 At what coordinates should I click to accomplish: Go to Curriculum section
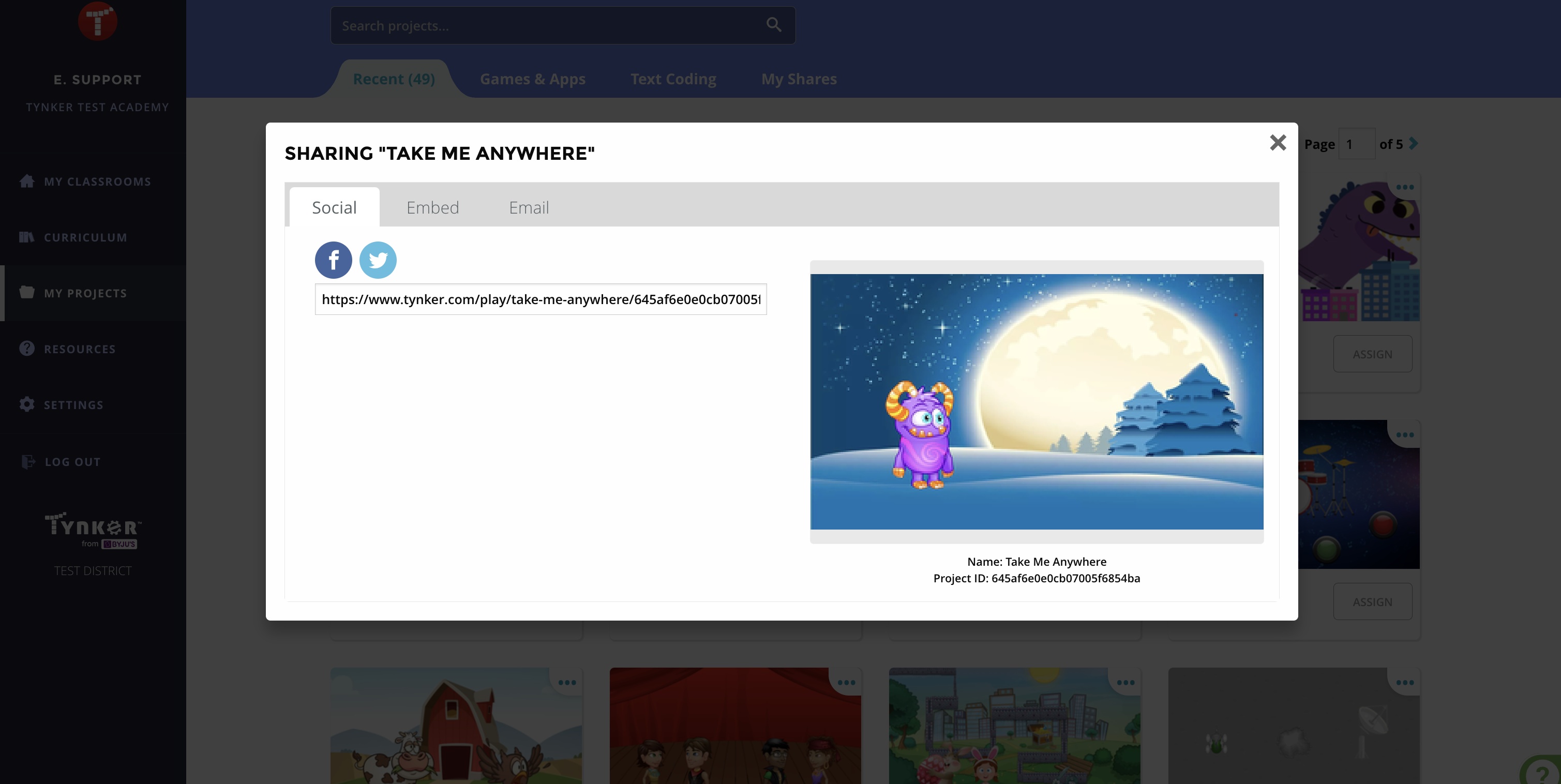pyautogui.click(x=85, y=237)
